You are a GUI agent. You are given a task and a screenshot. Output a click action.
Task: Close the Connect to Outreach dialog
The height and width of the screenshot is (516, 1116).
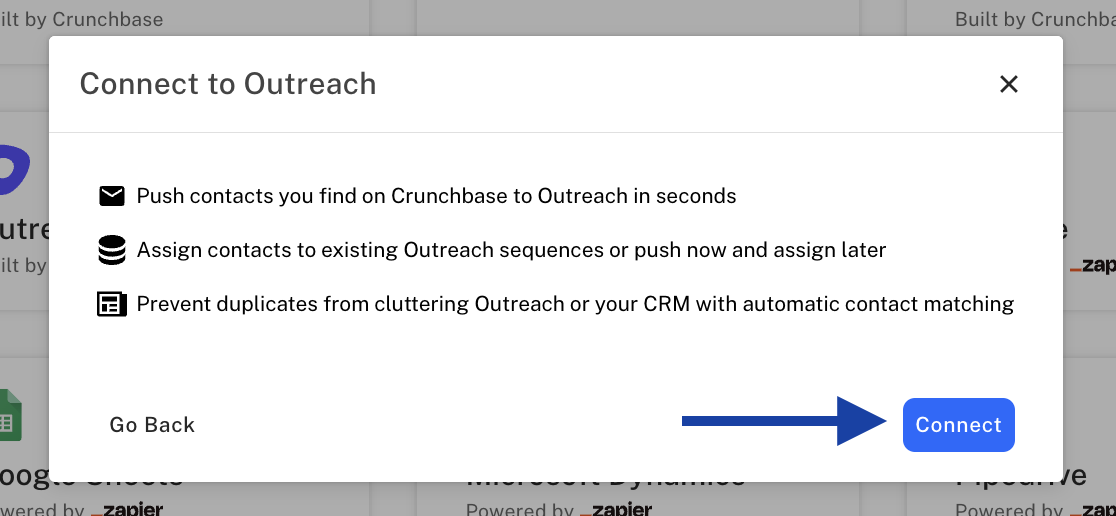1008,85
